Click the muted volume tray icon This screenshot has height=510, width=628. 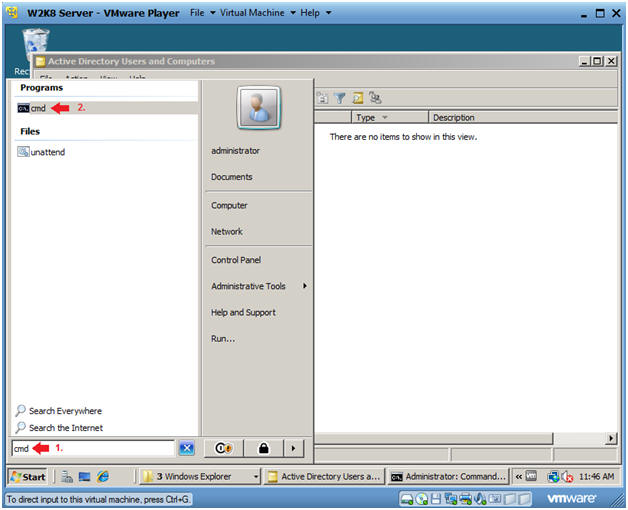568,476
